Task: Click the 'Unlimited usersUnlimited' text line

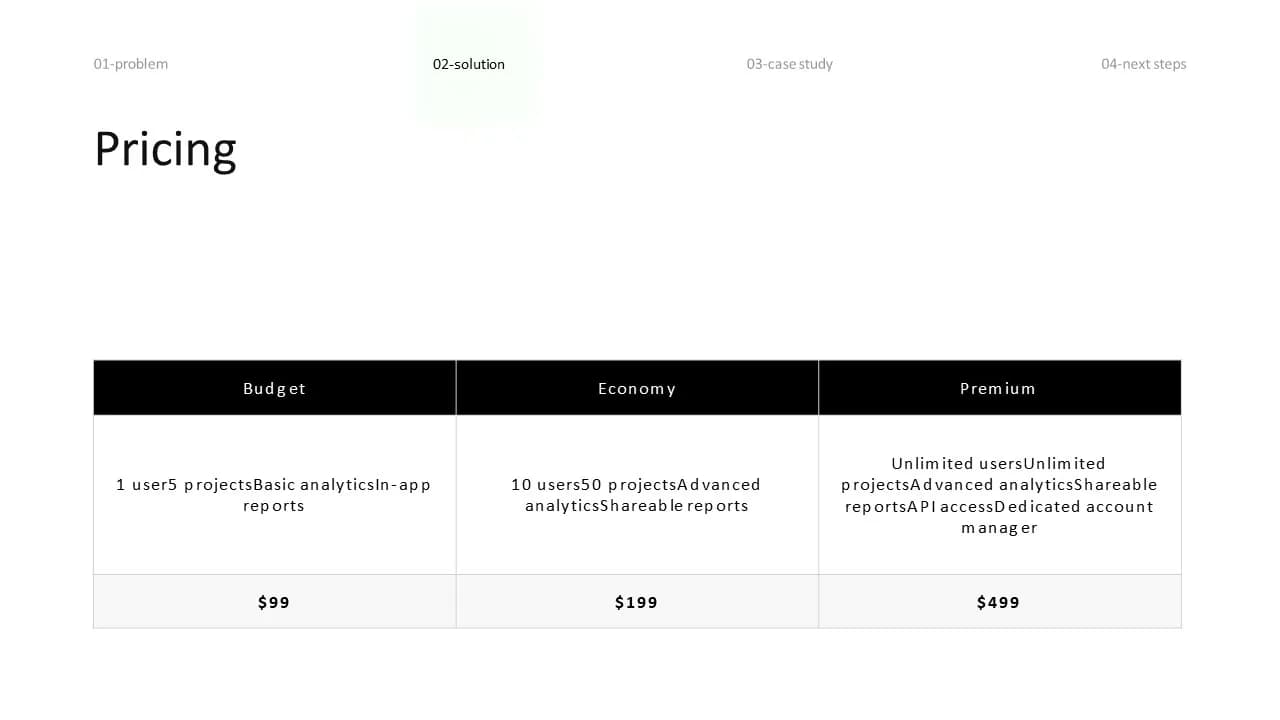Action: 999,464
